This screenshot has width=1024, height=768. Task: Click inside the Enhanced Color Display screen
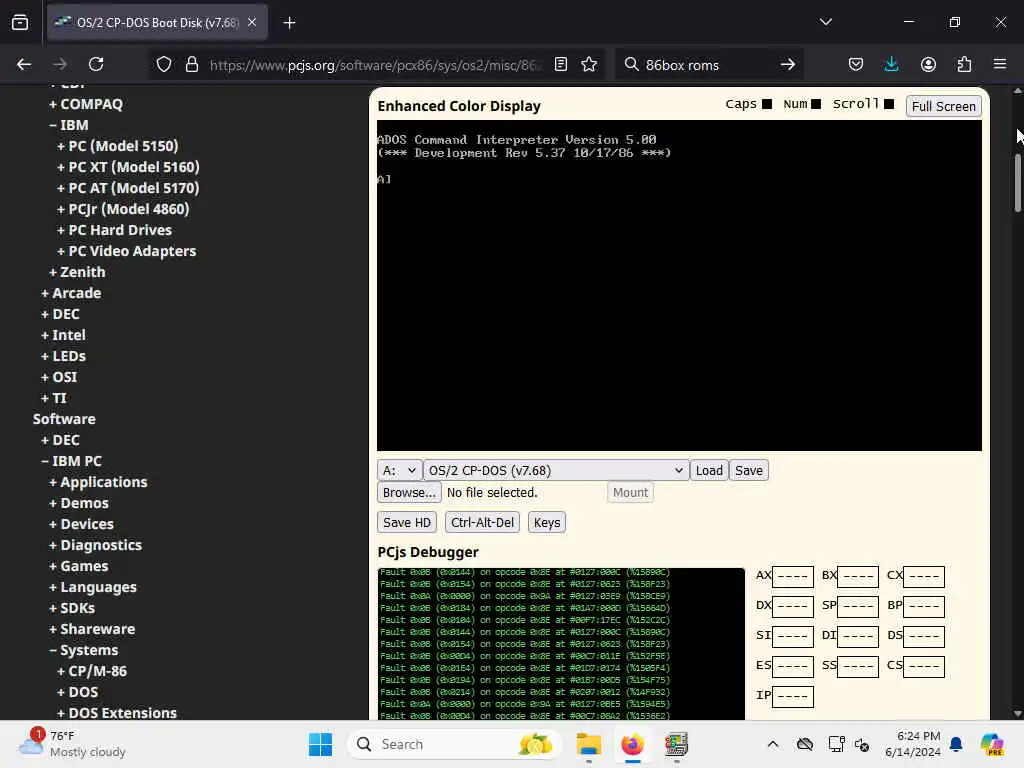679,285
